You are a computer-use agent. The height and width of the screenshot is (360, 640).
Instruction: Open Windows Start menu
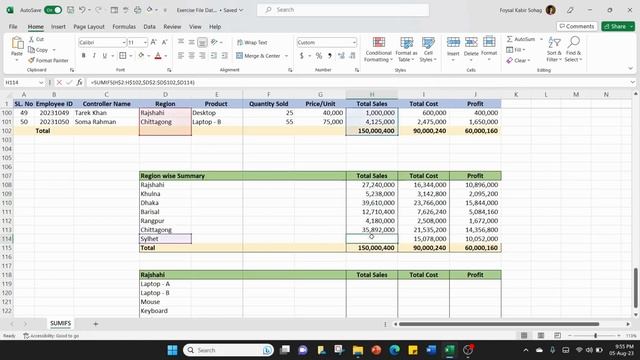pyautogui.click(x=173, y=350)
